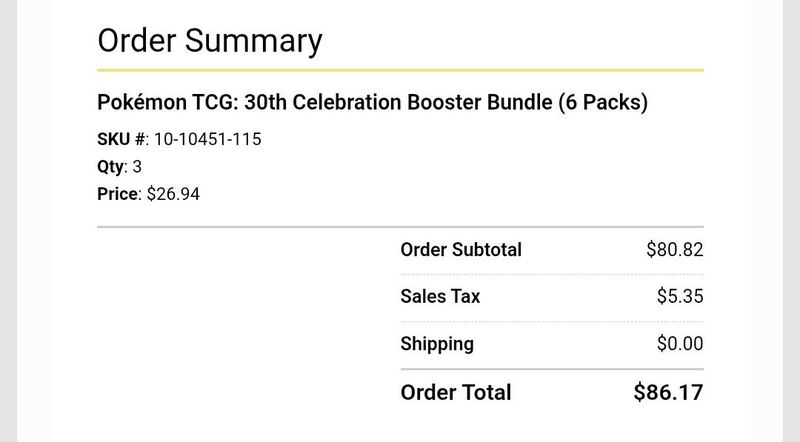
Task: Click the Shipping label
Action: (437, 344)
